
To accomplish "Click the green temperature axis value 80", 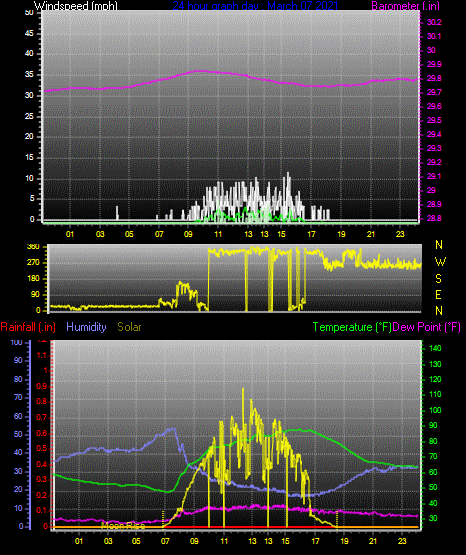I will (433, 441).
